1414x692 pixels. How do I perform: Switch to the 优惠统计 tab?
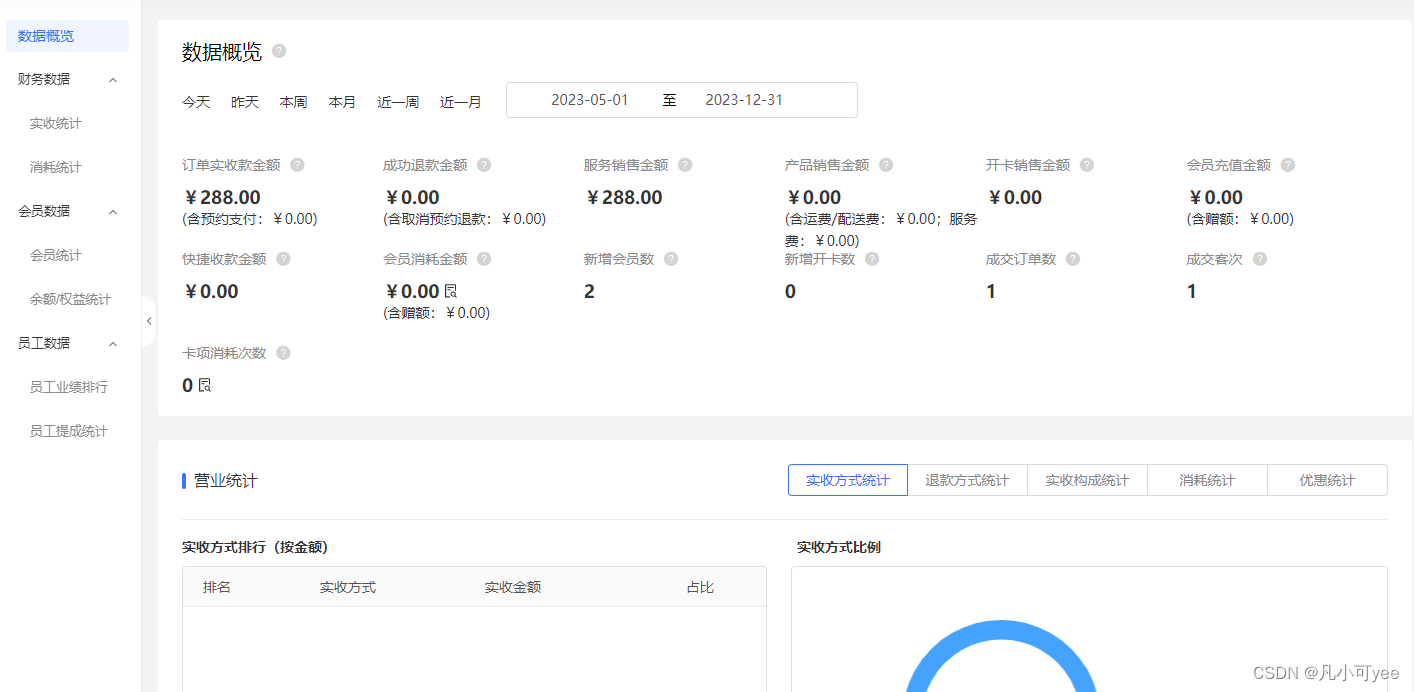click(x=1328, y=480)
